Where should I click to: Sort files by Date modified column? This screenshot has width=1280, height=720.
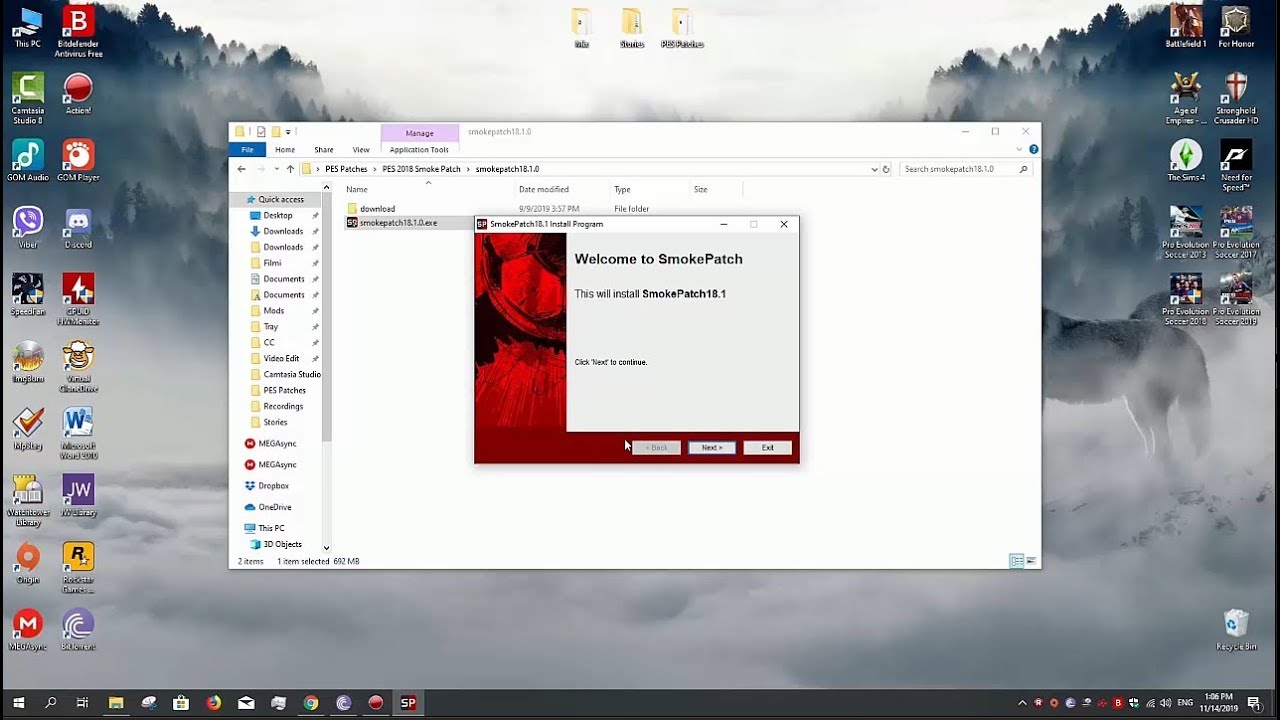544,189
